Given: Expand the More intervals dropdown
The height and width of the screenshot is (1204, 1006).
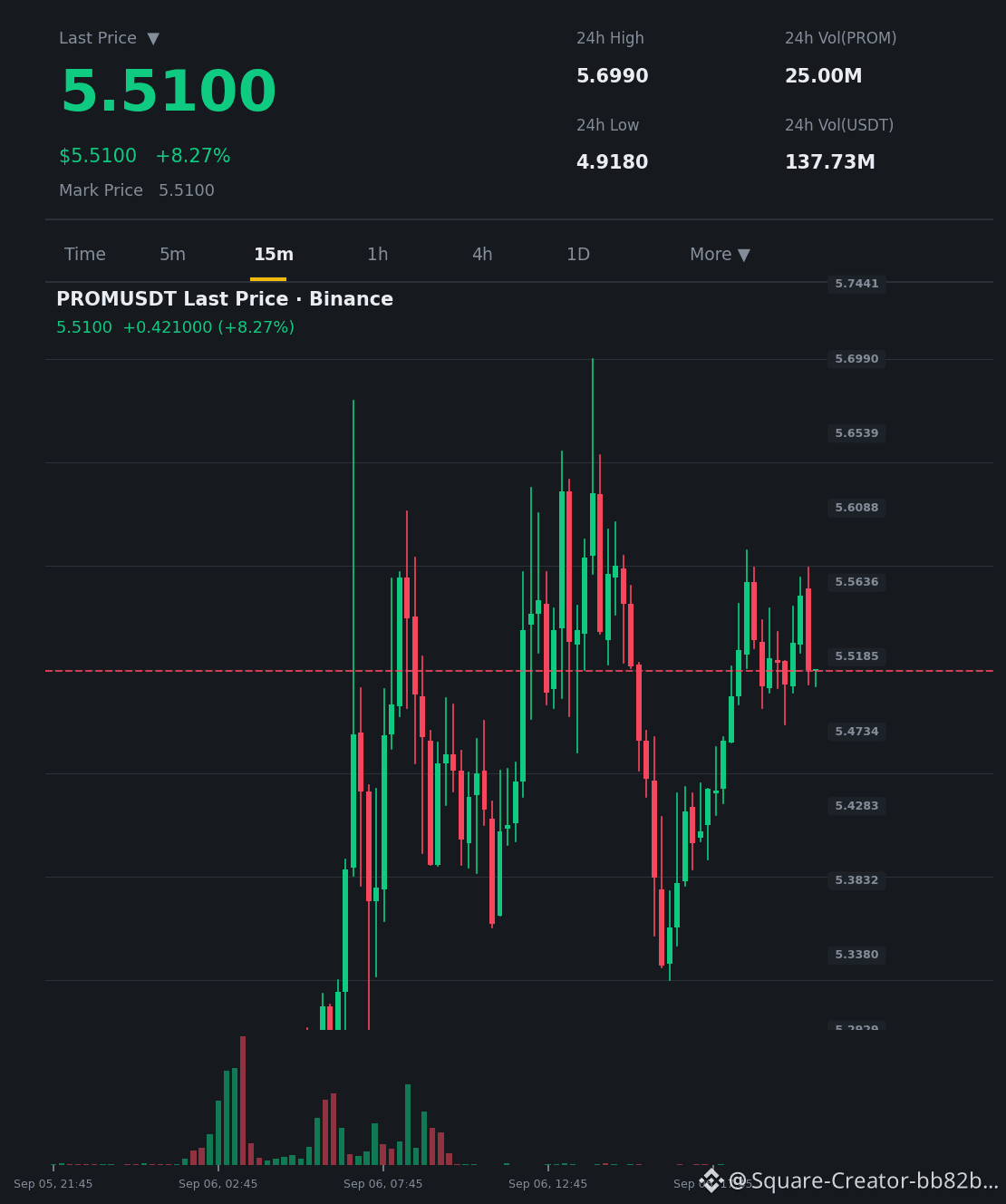Looking at the screenshot, I should (x=720, y=255).
